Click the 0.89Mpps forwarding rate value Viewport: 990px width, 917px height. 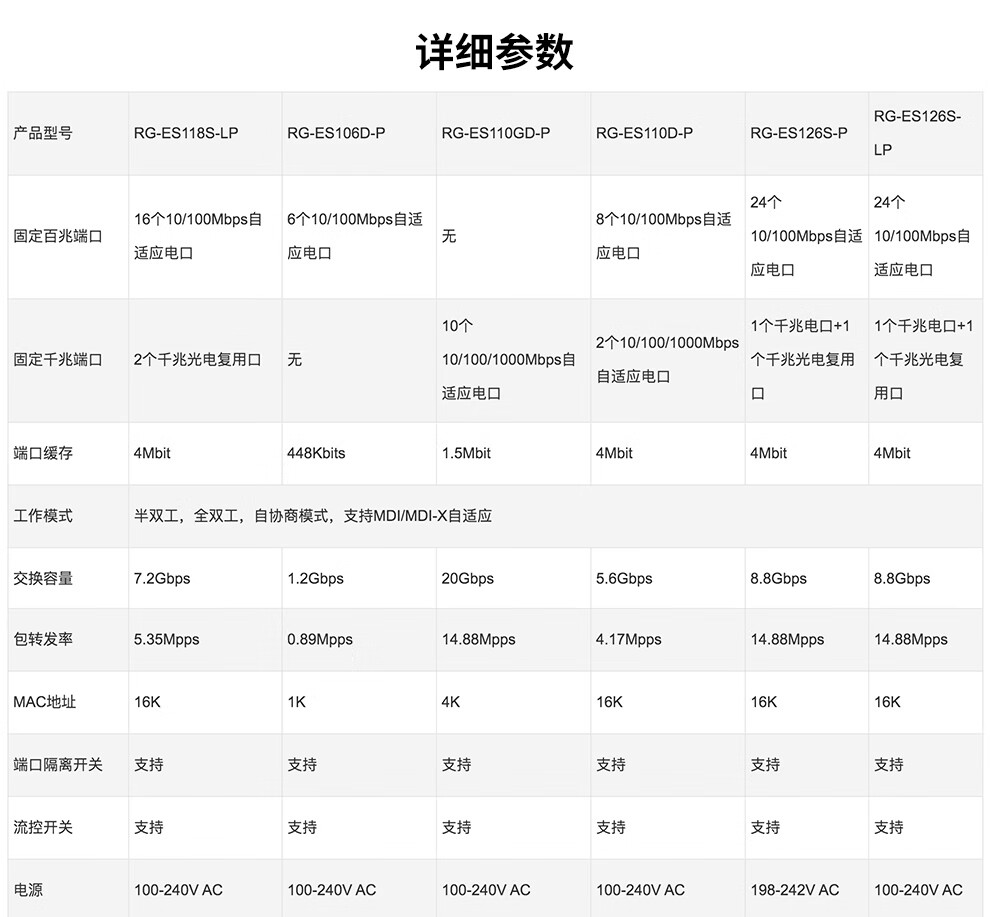click(320, 640)
